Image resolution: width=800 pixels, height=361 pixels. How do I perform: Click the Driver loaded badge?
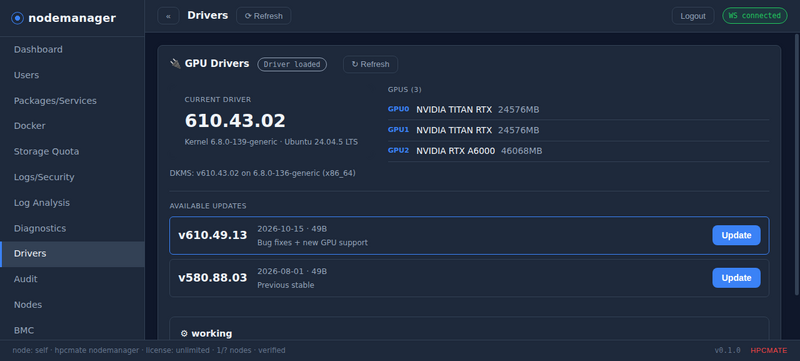[x=292, y=64]
